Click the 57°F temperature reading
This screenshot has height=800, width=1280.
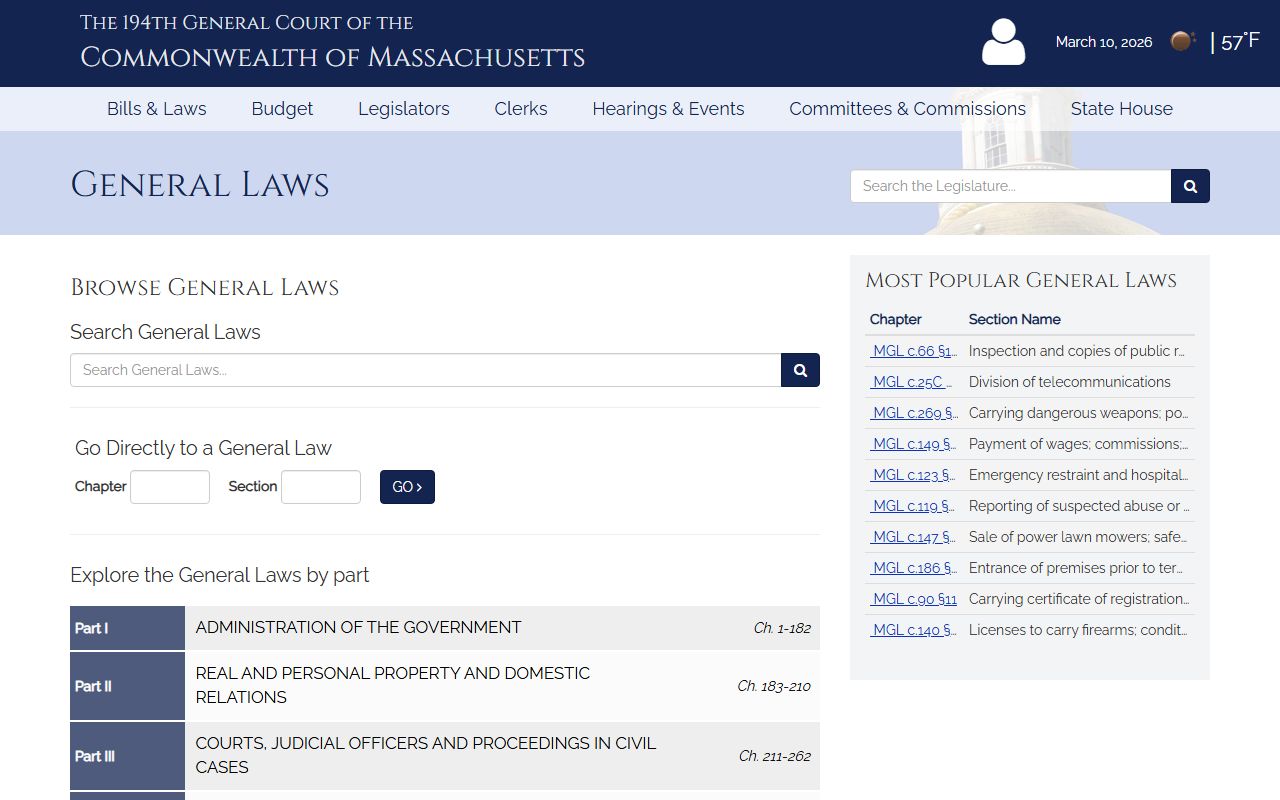click(x=1240, y=41)
